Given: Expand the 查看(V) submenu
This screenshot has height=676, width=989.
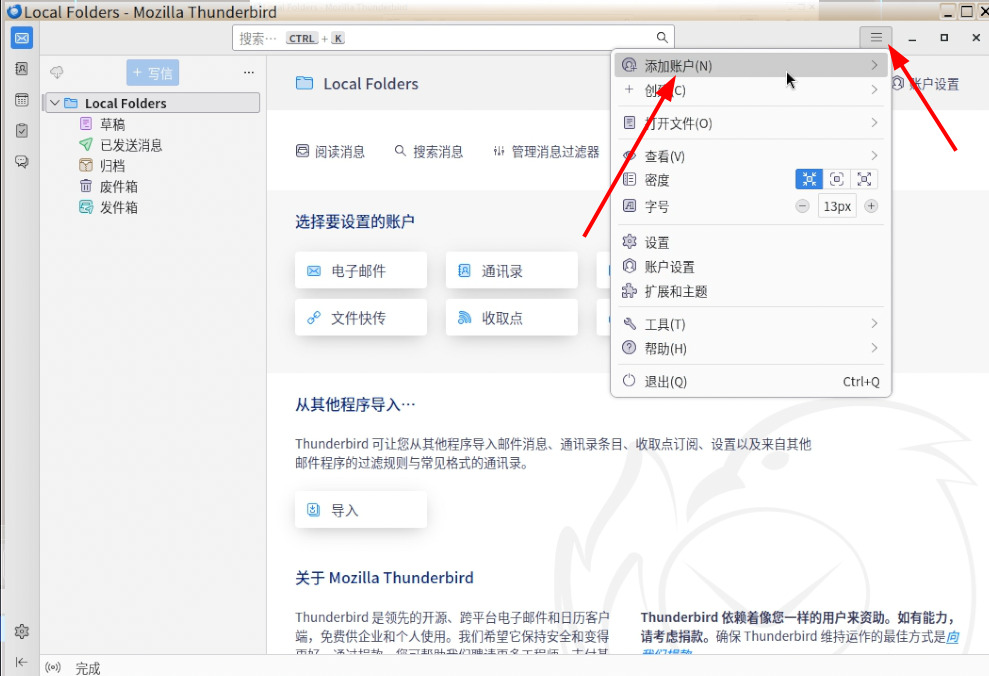Looking at the screenshot, I should tap(751, 156).
